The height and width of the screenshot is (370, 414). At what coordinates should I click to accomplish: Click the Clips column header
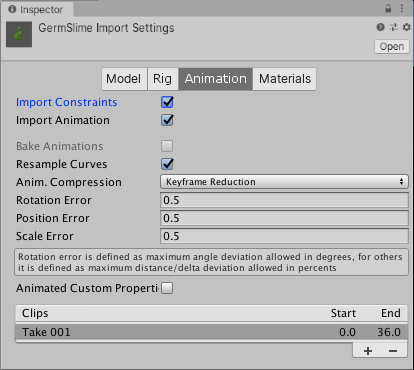(35, 313)
